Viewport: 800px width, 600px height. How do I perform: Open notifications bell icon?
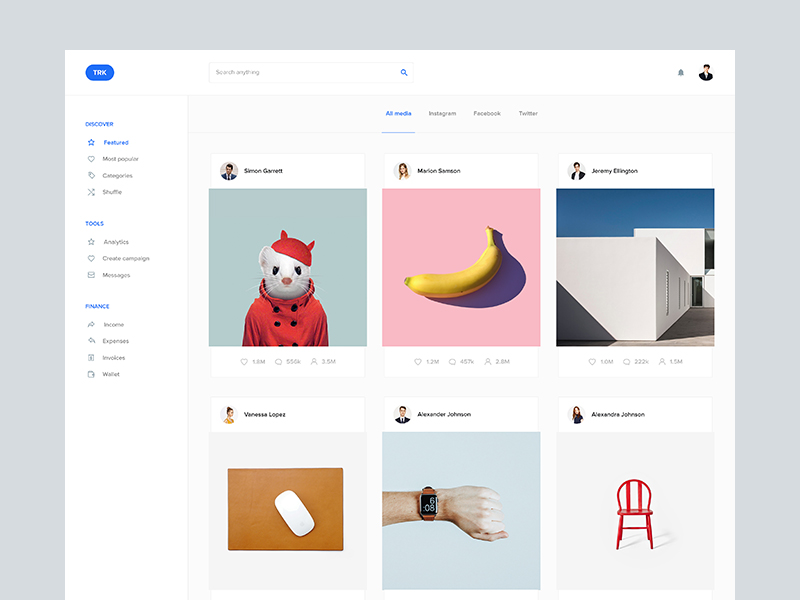tap(681, 72)
